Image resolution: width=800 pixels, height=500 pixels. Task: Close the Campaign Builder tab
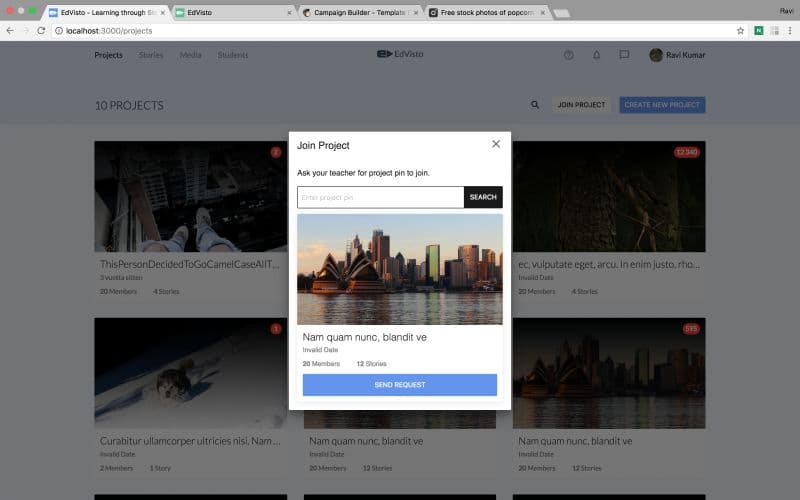(415, 13)
